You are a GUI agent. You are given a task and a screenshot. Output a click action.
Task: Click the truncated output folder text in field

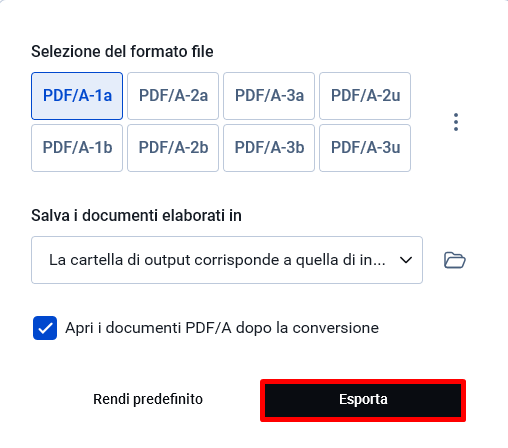point(217,260)
